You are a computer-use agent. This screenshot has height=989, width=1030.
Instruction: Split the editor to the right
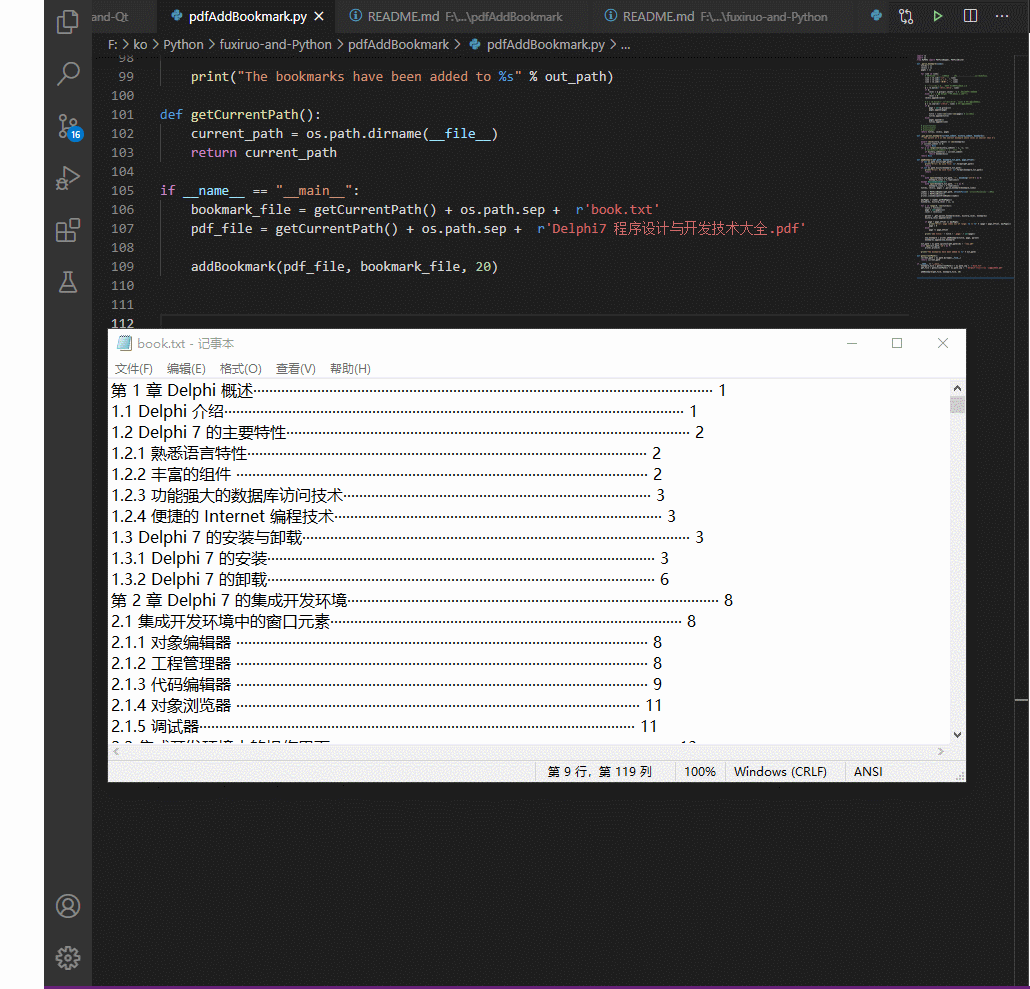[970, 16]
